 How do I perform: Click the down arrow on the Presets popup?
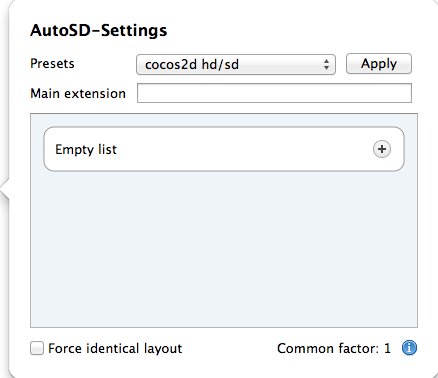pyautogui.click(x=326, y=68)
